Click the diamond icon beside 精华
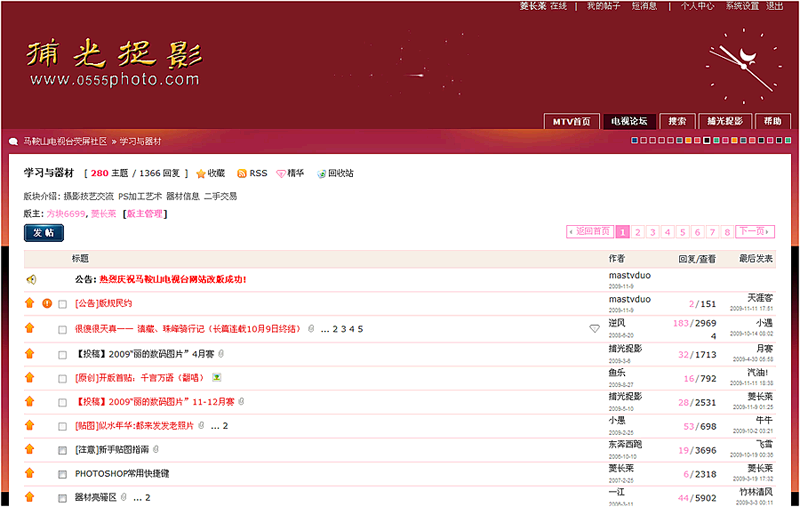This screenshot has height=507, width=800. coord(281,174)
